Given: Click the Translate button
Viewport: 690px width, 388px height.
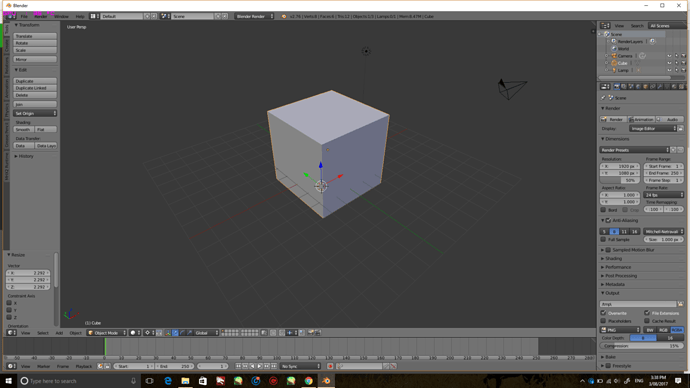Looking at the screenshot, I should pos(35,36).
